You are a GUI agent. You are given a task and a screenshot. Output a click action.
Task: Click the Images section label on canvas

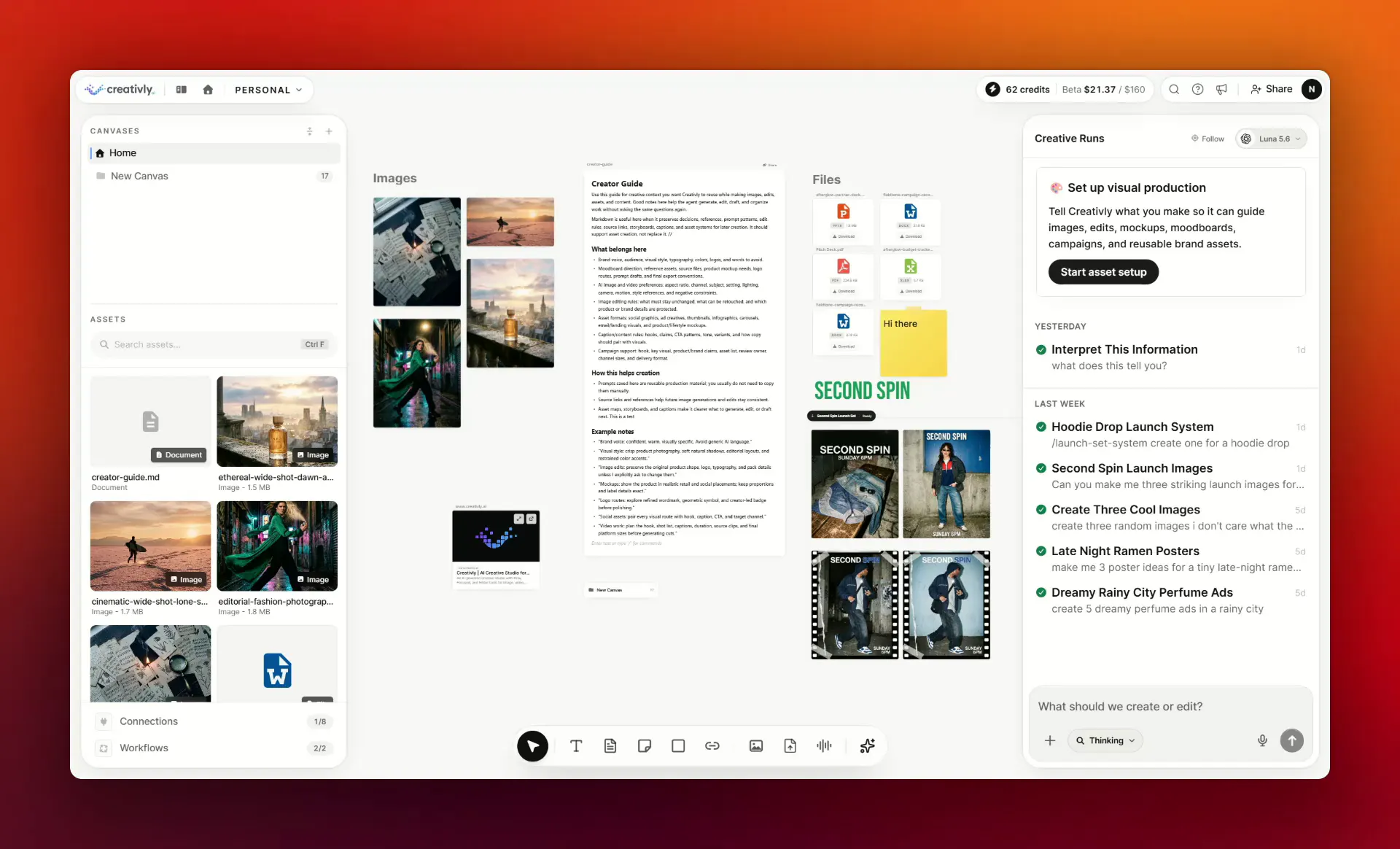coord(394,178)
